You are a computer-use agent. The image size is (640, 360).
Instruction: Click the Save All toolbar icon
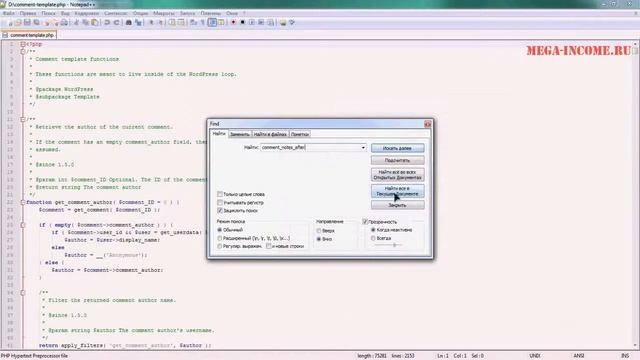[36, 23]
